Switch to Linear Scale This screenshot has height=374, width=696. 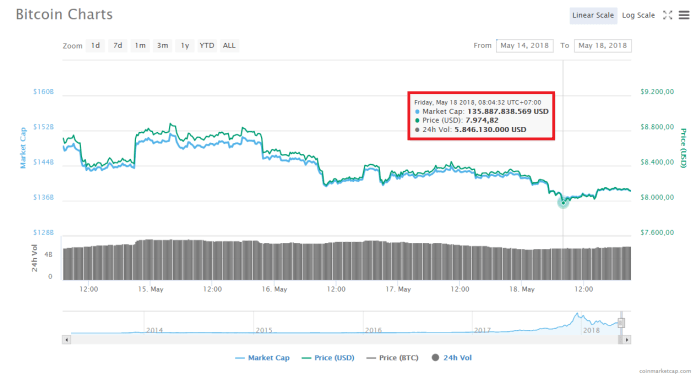(x=593, y=16)
